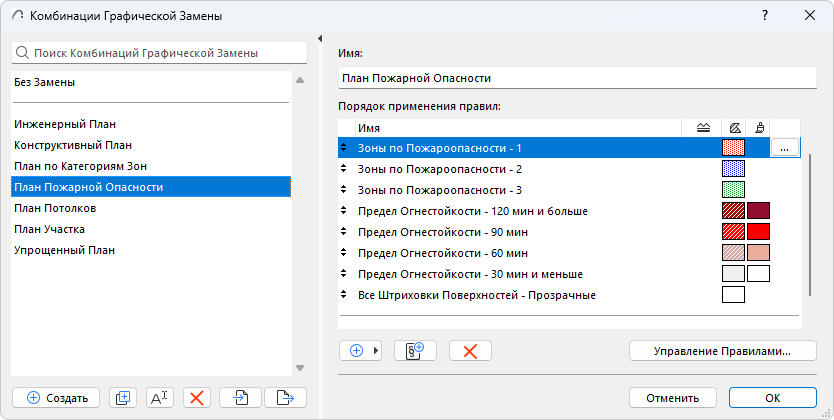Click the Управление Правилами button
This screenshot has height=420, width=834.
(722, 351)
